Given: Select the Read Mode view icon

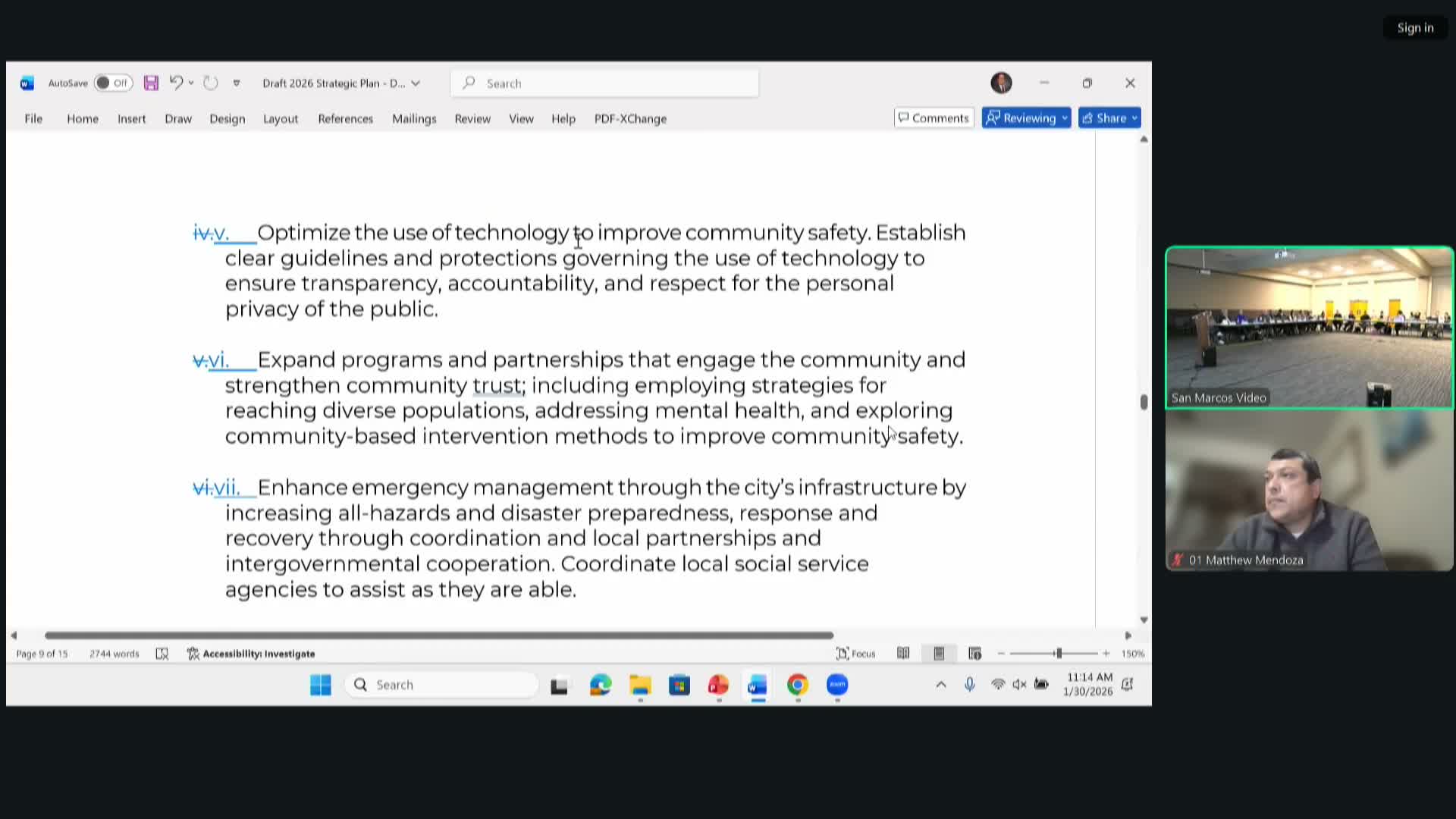Looking at the screenshot, I should coord(902,653).
